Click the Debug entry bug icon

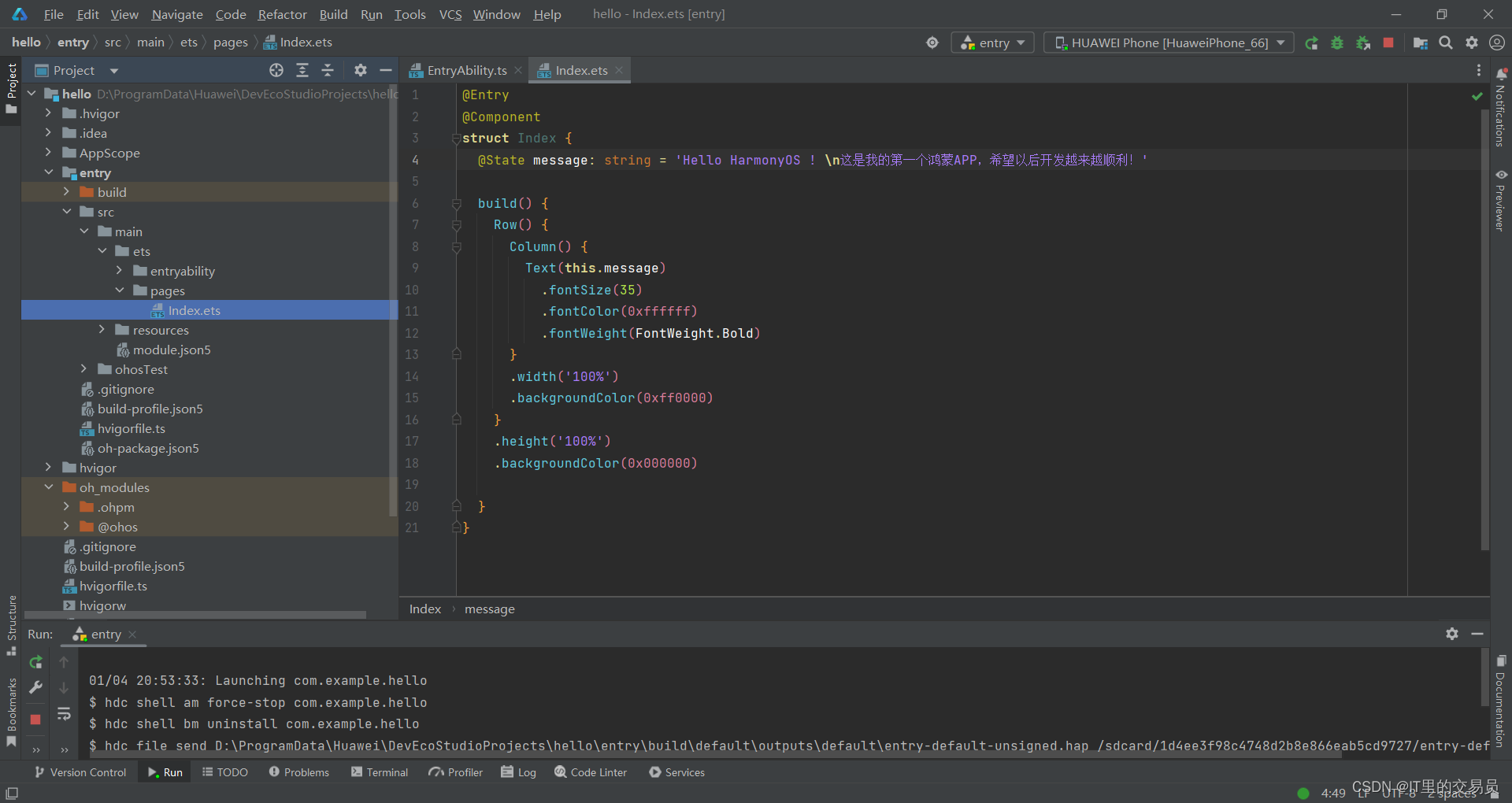tap(1337, 43)
